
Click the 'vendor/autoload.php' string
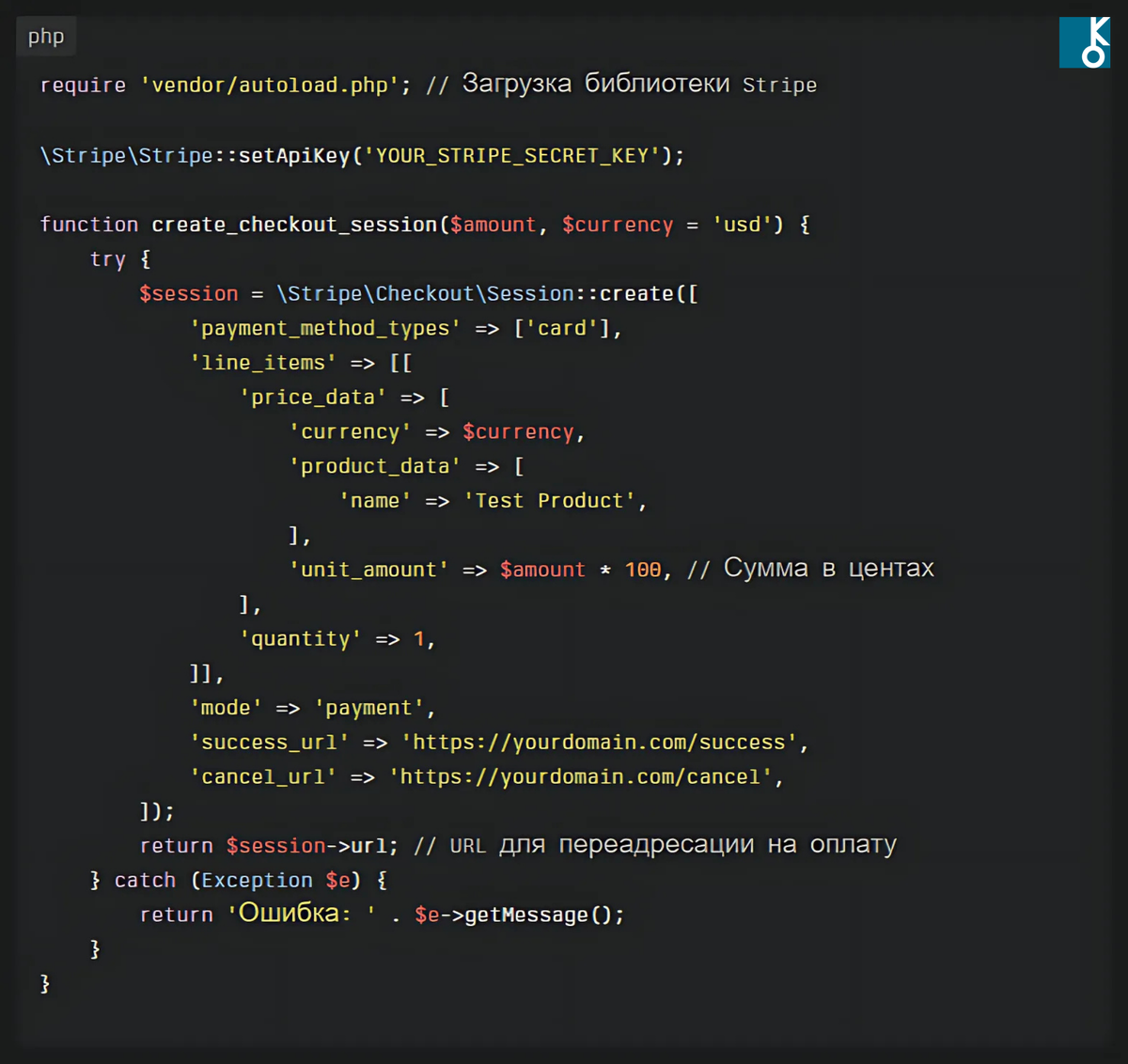pos(270,86)
